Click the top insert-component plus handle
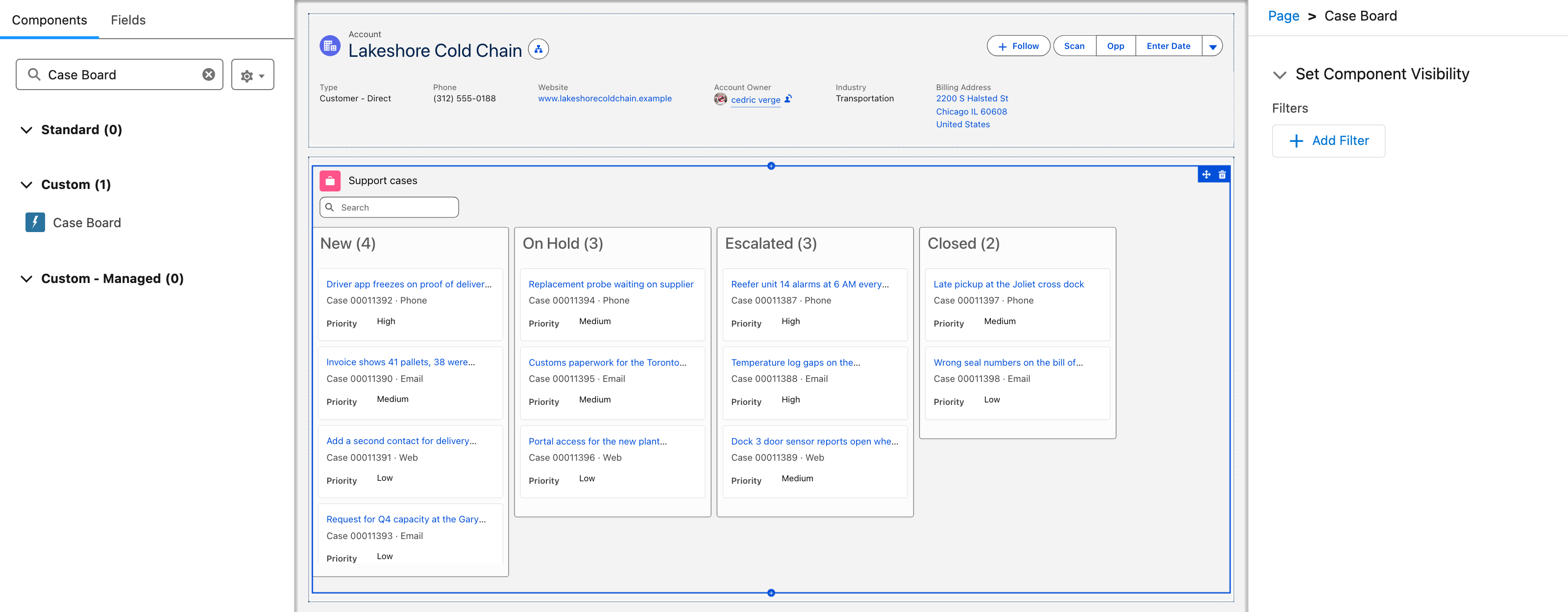Viewport: 1568px width, 612px height. click(771, 165)
